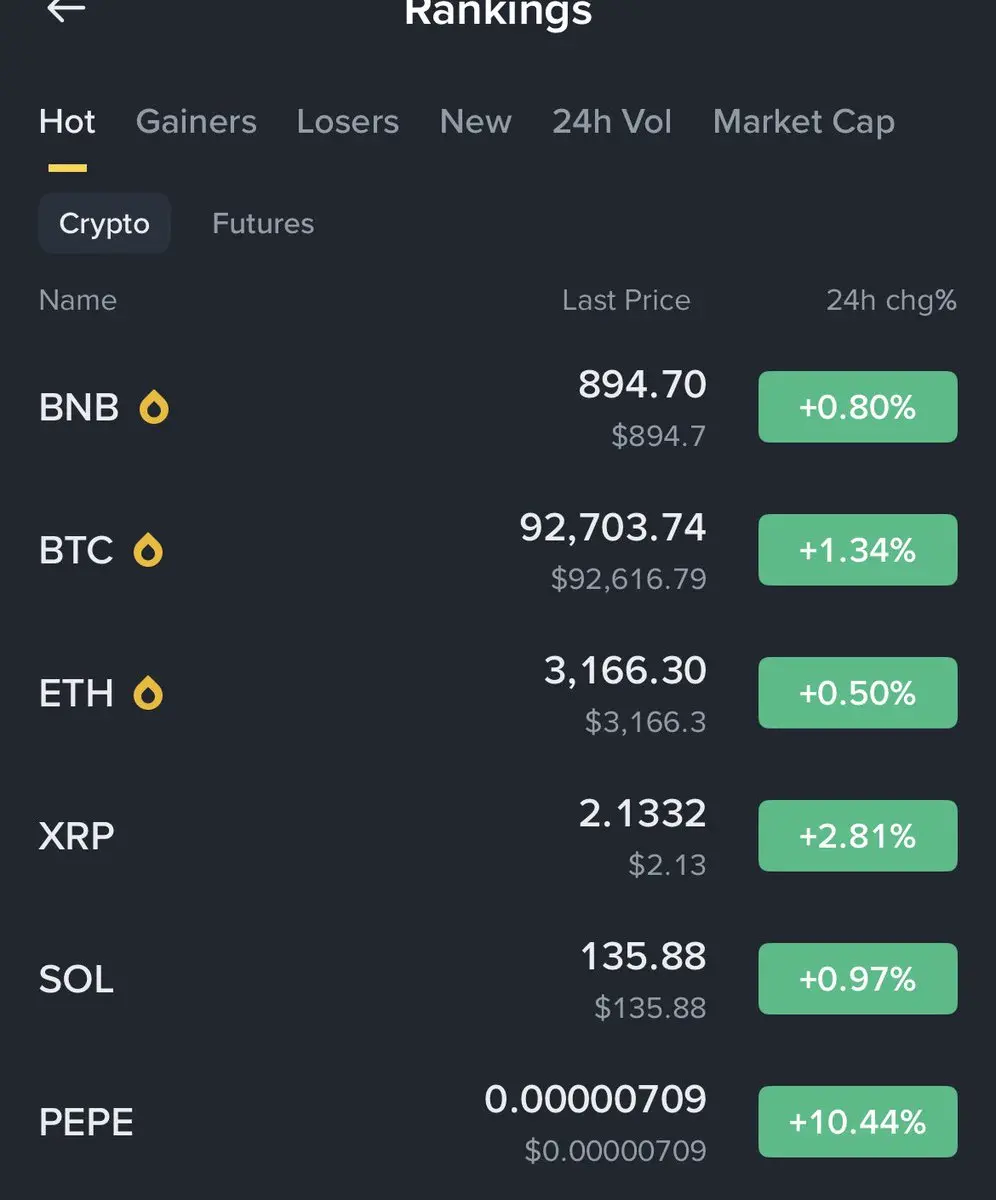Screen dimensions: 996x1200
Task: Open the New rankings tab
Action: [x=475, y=122]
